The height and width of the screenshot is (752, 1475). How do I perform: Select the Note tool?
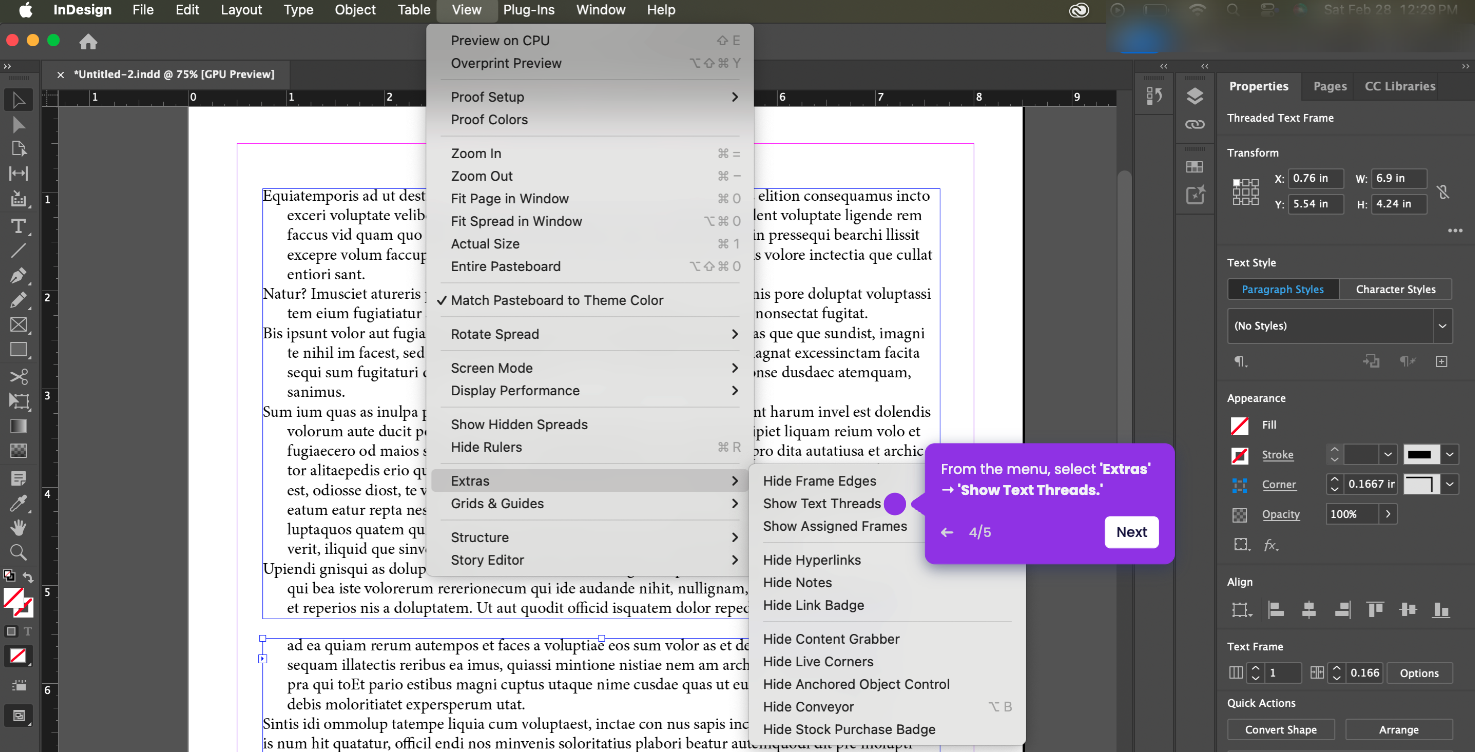tap(18, 478)
